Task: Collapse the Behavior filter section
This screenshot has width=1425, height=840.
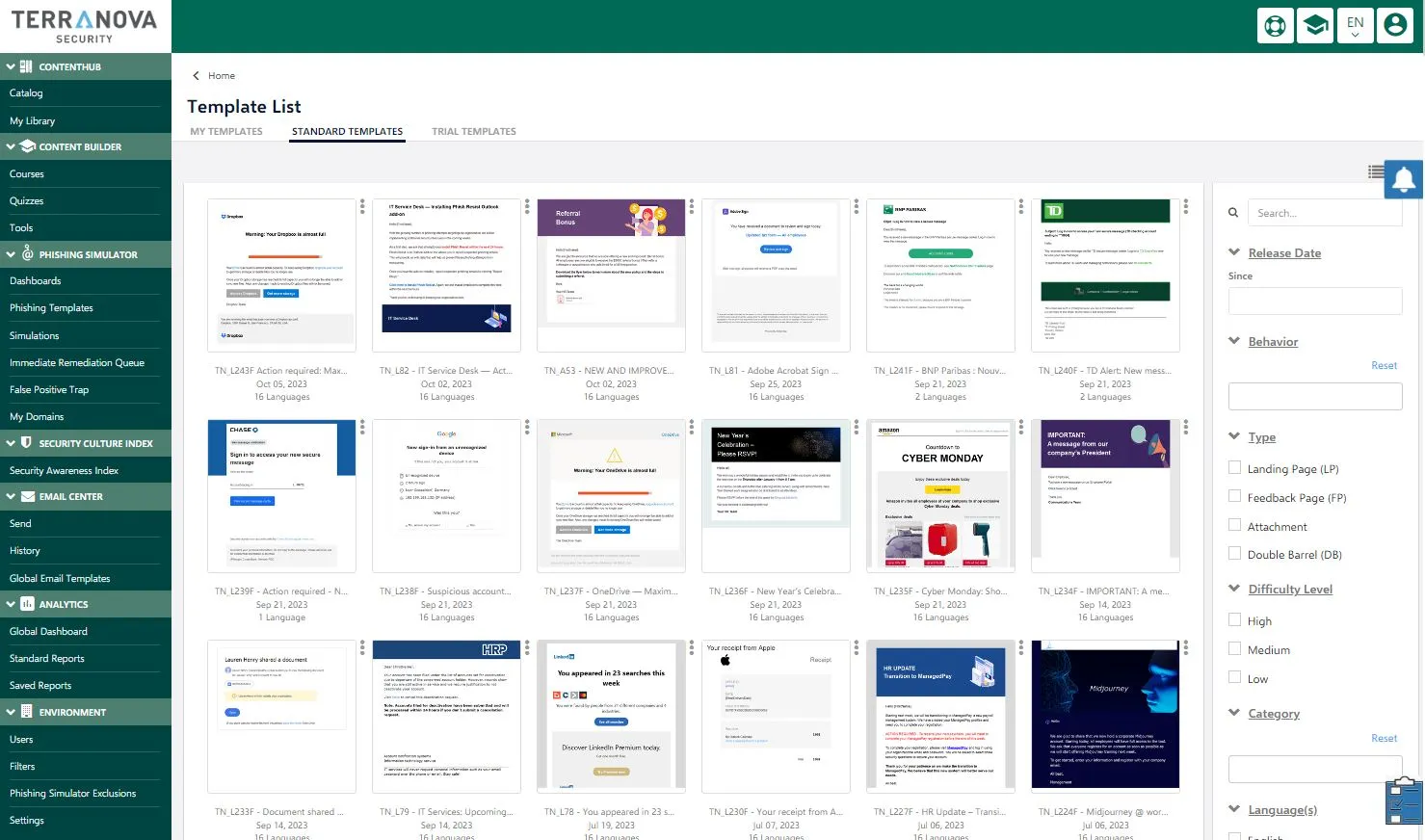Action: click(x=1234, y=341)
